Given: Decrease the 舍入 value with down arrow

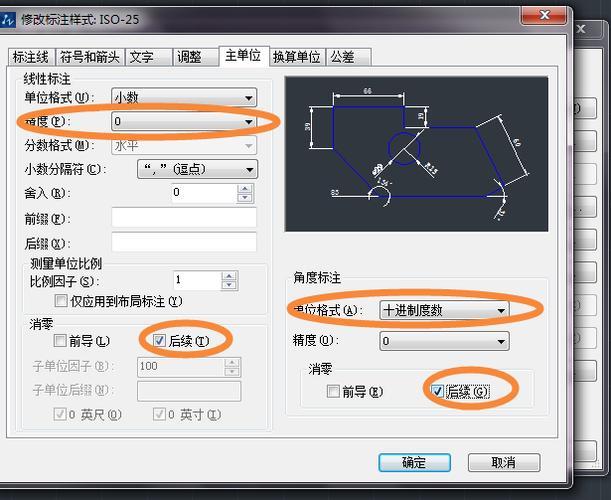Looking at the screenshot, I should click(245, 198).
